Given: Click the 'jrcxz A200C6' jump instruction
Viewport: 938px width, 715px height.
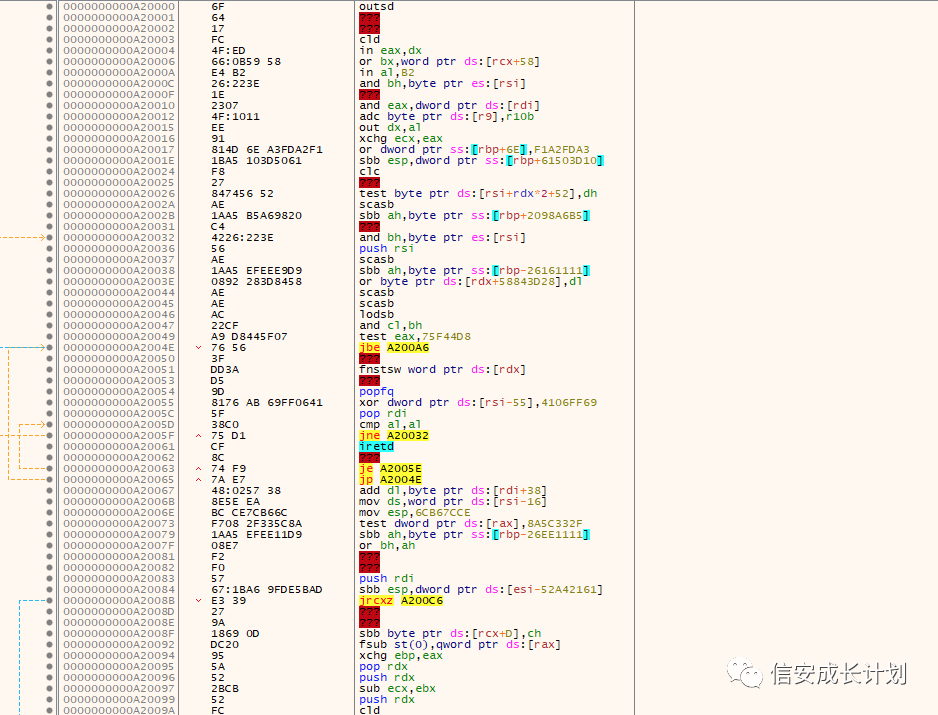Looking at the screenshot, I should click(401, 601).
